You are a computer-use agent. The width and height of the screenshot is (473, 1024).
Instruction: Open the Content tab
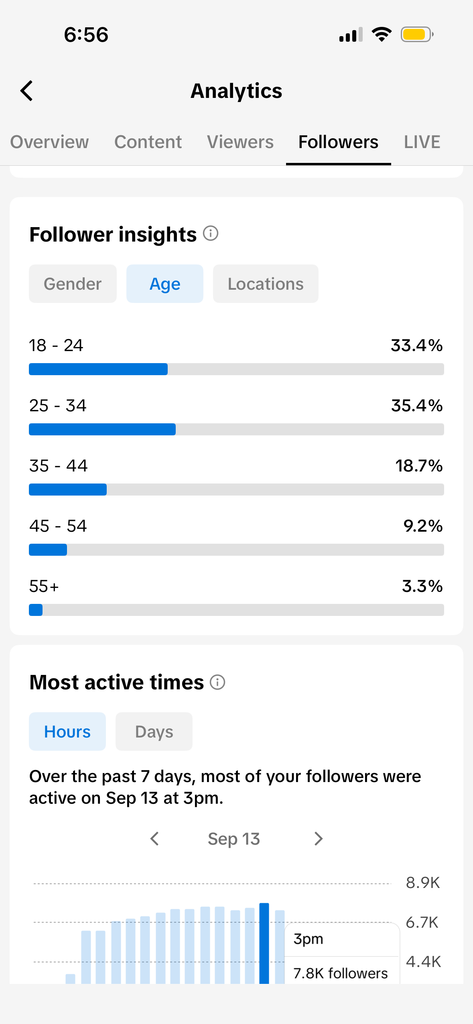click(x=148, y=142)
